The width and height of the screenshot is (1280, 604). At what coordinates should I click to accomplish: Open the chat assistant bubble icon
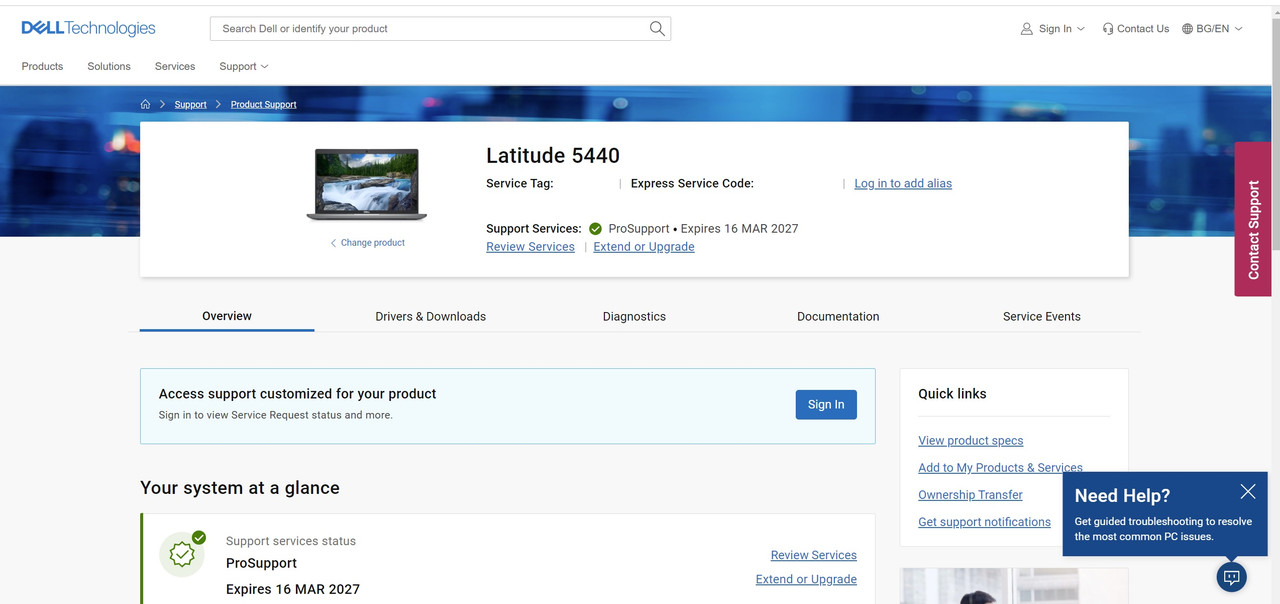(1232, 577)
